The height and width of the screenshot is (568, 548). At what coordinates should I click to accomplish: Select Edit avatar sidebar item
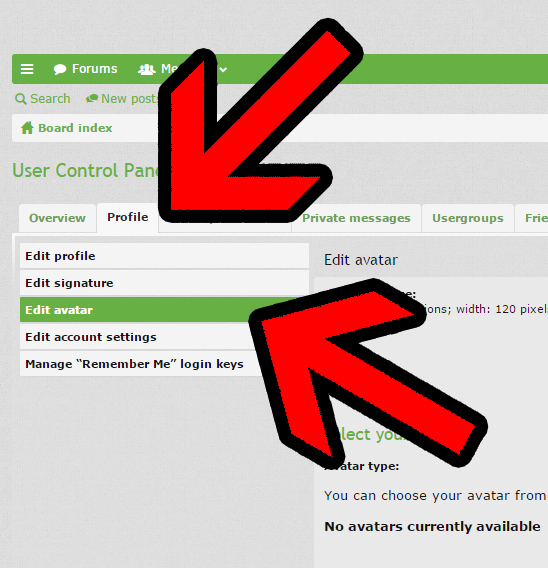coord(159,310)
